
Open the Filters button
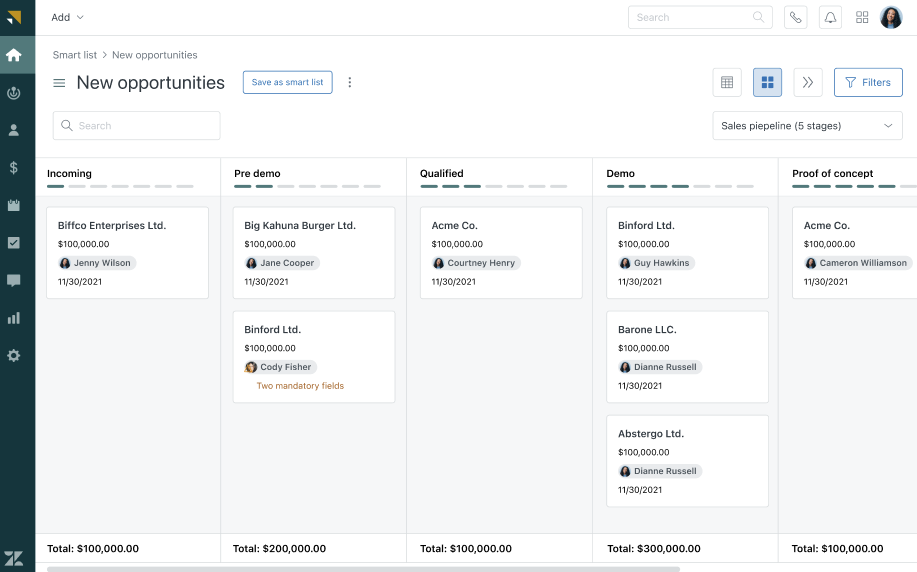click(868, 82)
